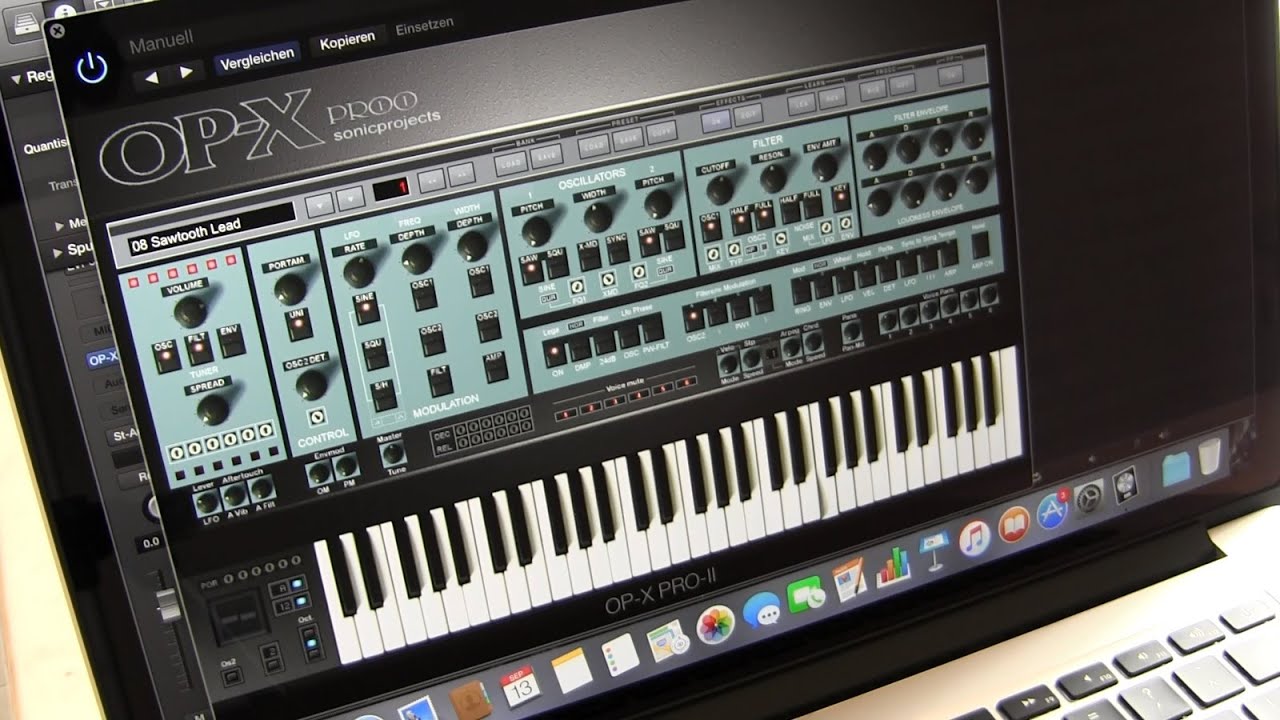
Task: Click the blue plugin power button
Action: point(91,68)
